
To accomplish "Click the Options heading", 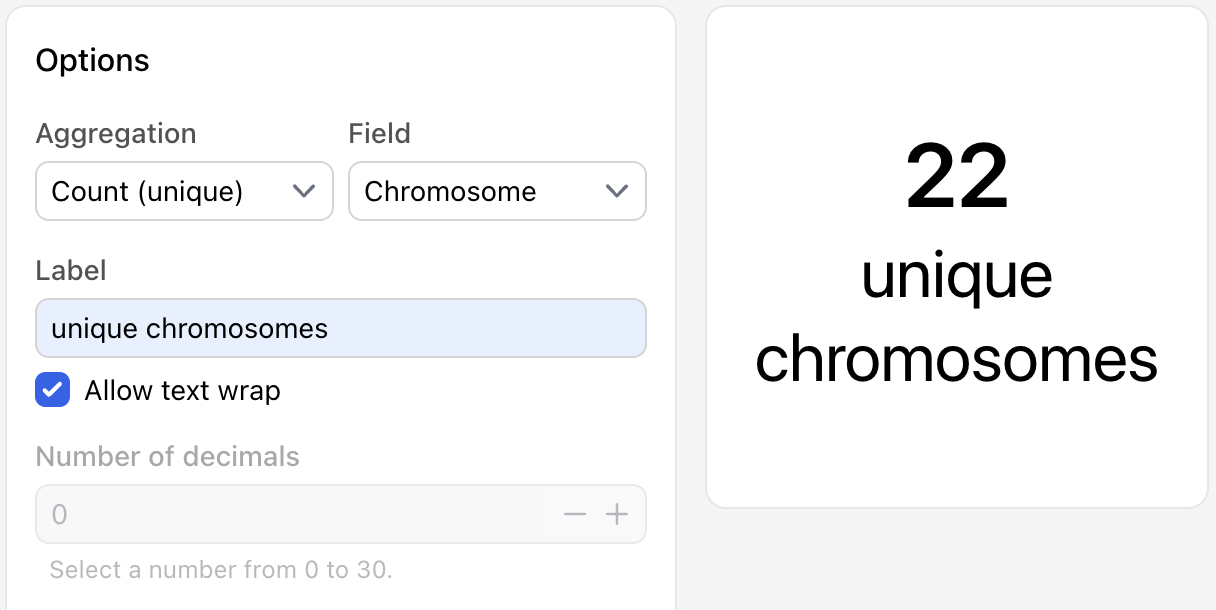I will click(x=92, y=61).
